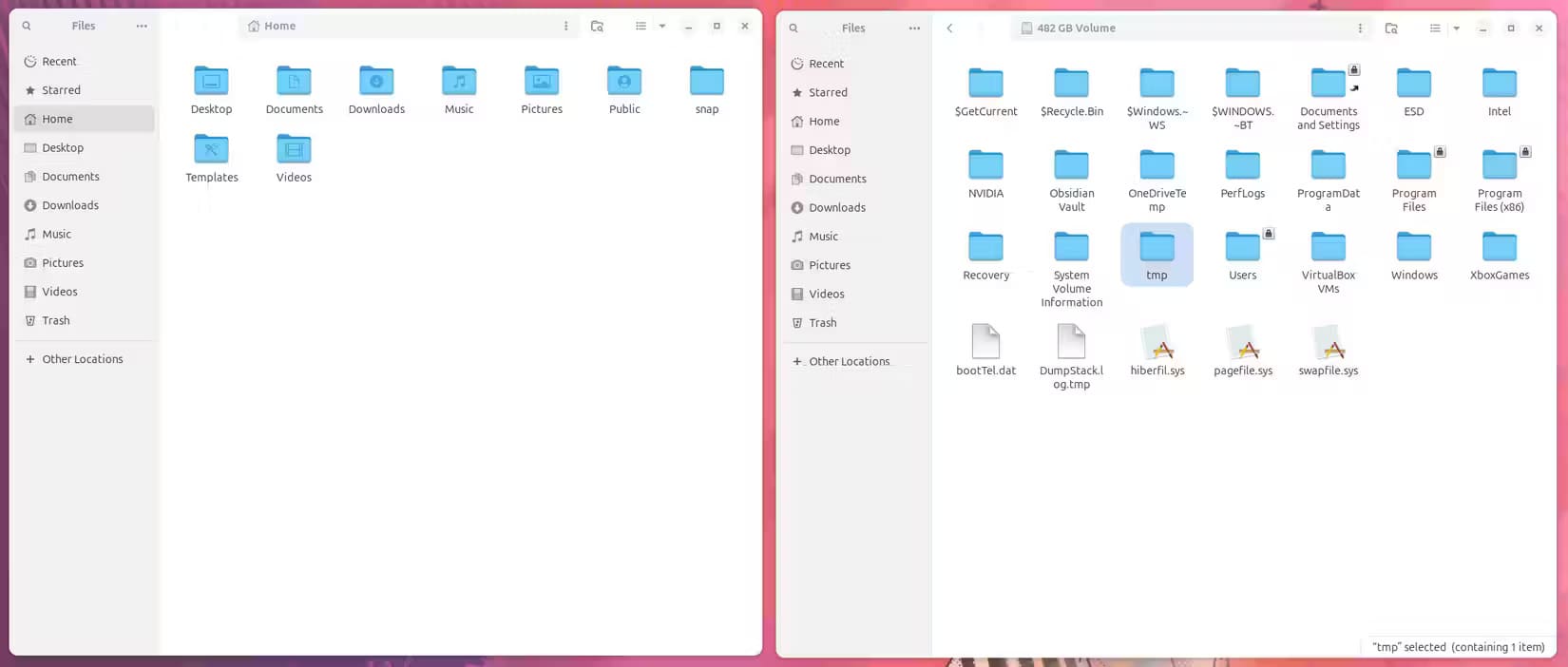The width and height of the screenshot is (1568, 667).
Task: Select Documents and Settings folder link
Action: (1329, 99)
